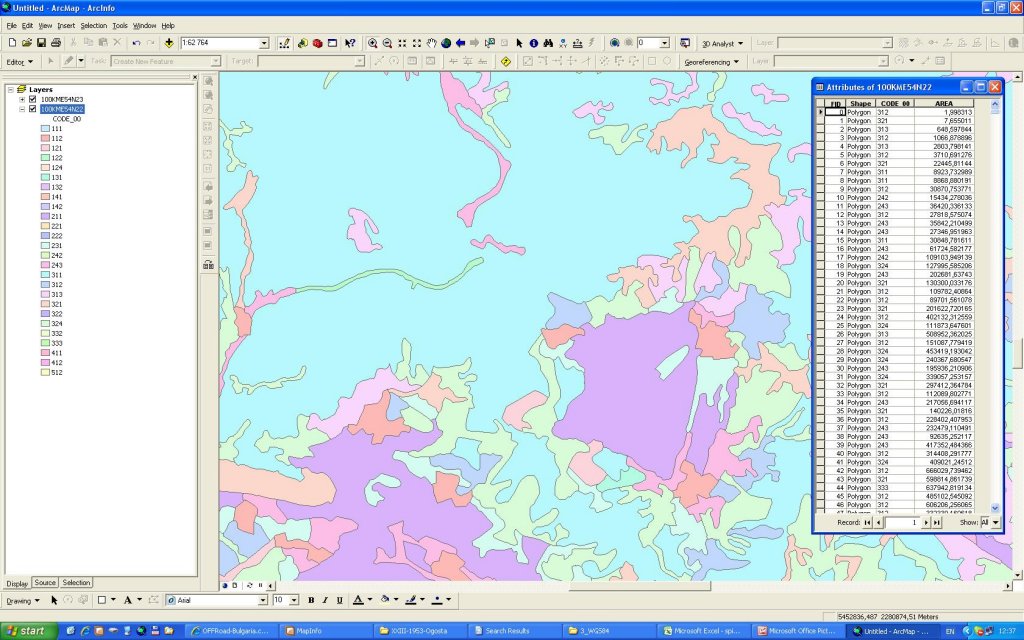Activate the Identify tool
The height and width of the screenshot is (640, 1024).
(534, 43)
